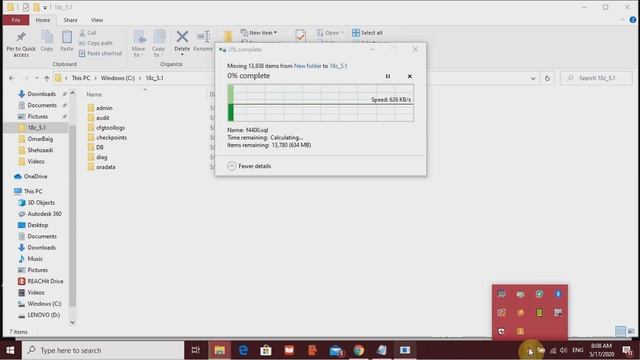
Task: Open the Windows Start menu
Action: click(x=10, y=350)
